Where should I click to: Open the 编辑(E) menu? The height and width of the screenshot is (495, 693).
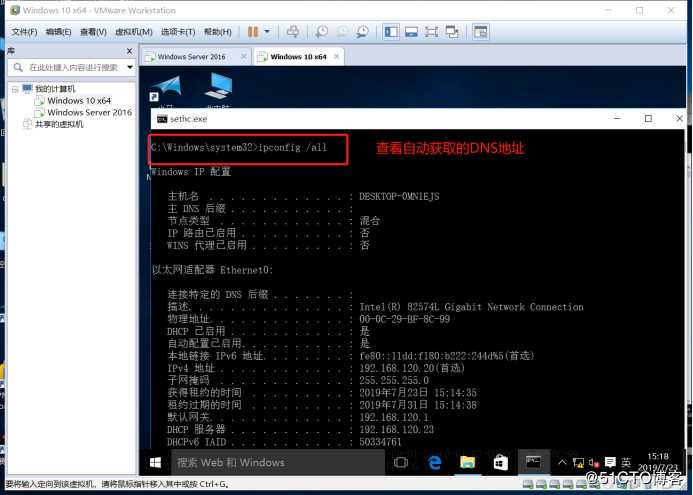[58, 32]
